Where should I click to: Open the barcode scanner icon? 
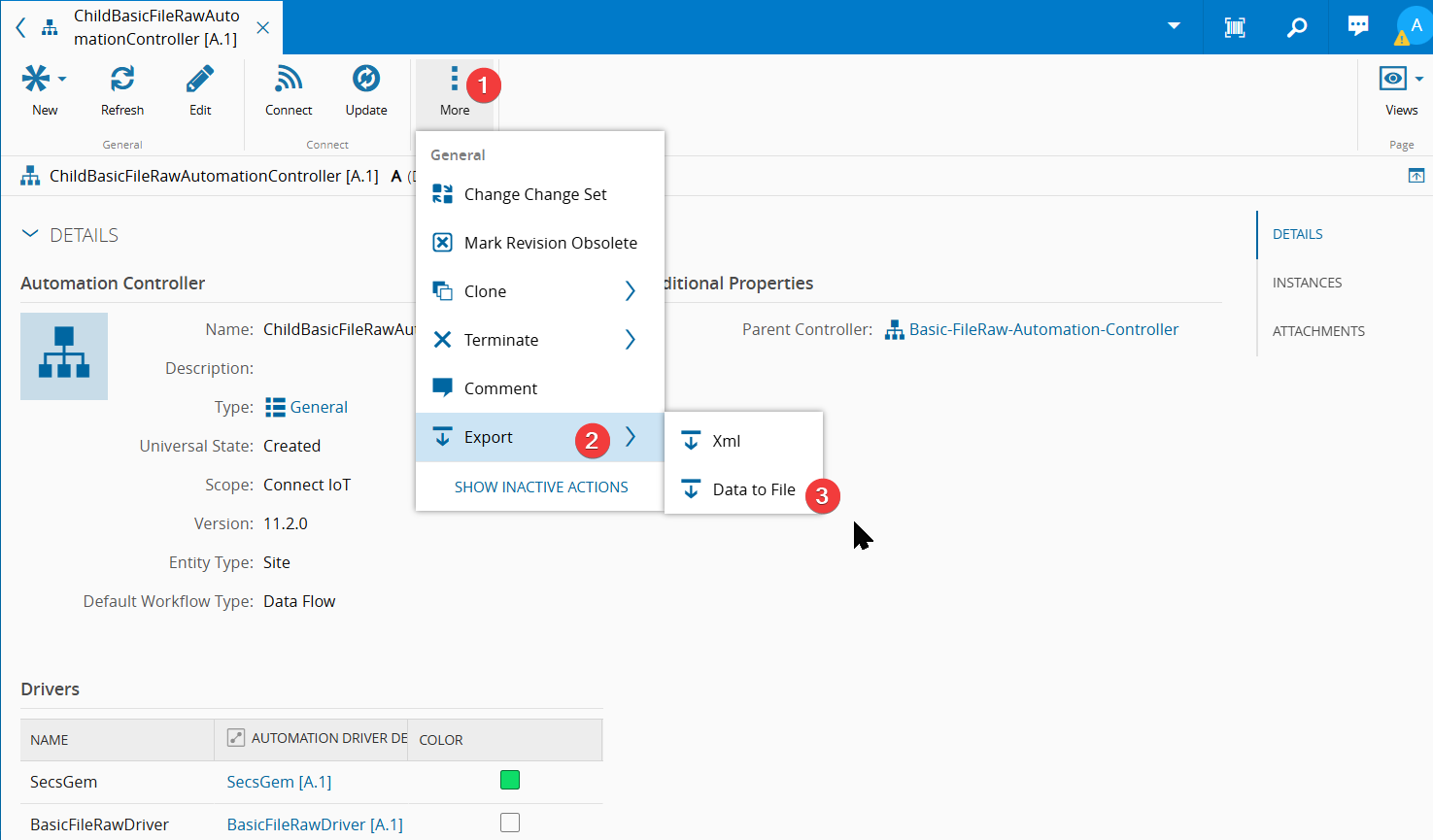1235,27
